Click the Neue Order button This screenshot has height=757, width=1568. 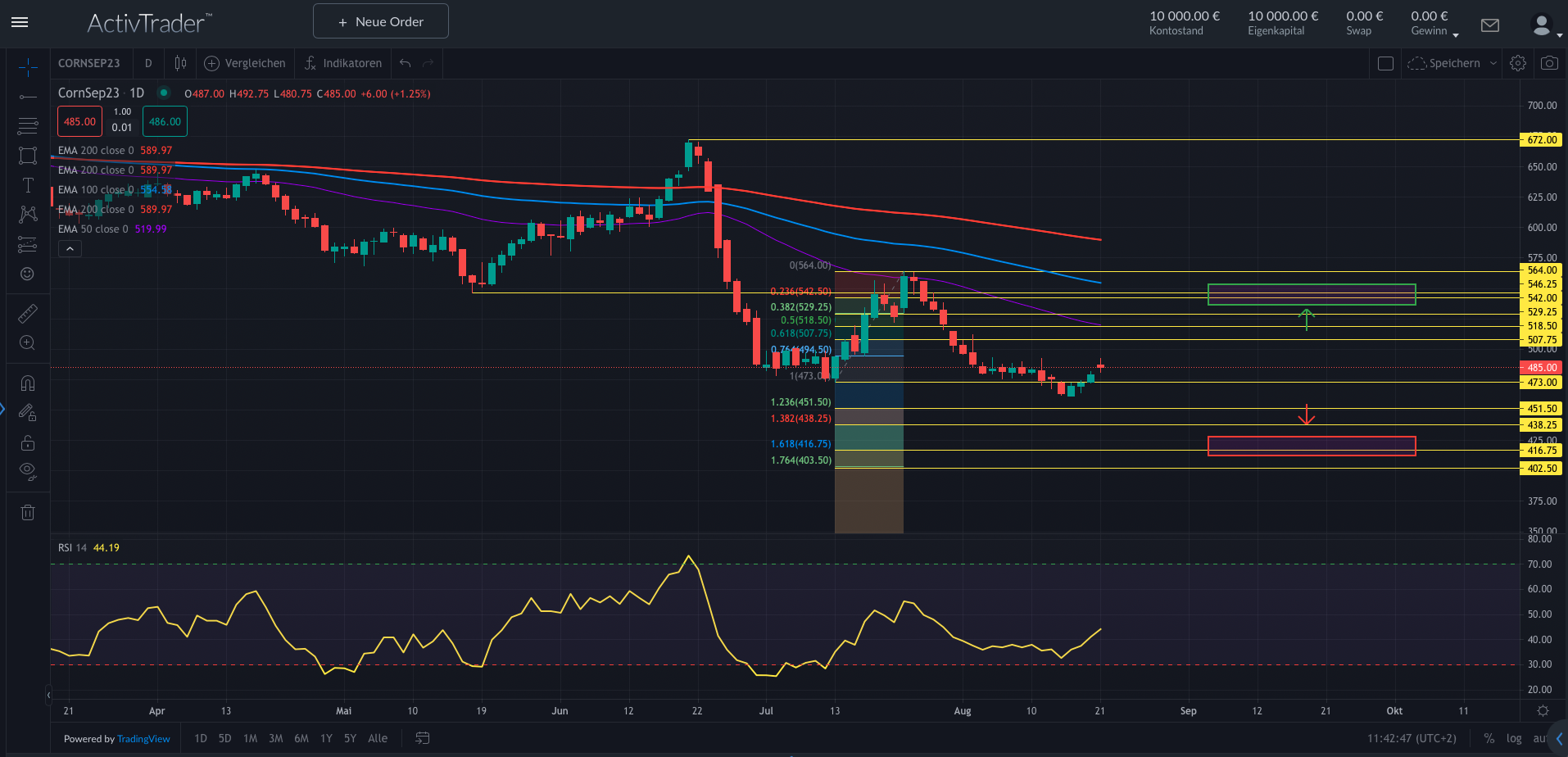[x=381, y=21]
